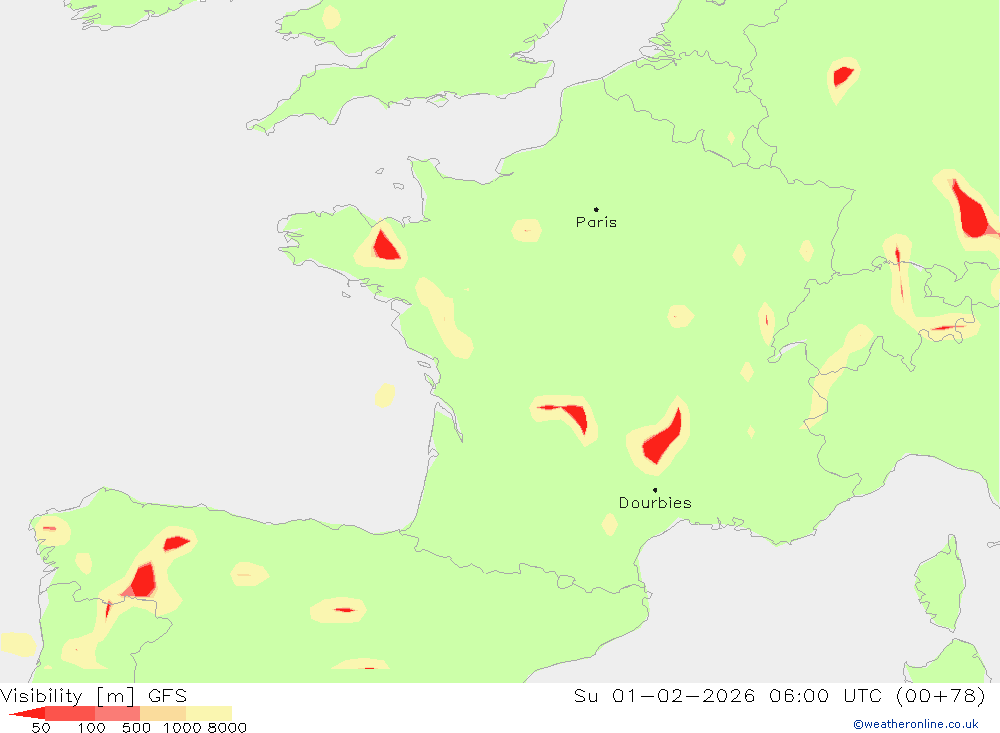The image size is (1000, 733).
Task: Click the legend value '1000'
Action: tap(182, 728)
